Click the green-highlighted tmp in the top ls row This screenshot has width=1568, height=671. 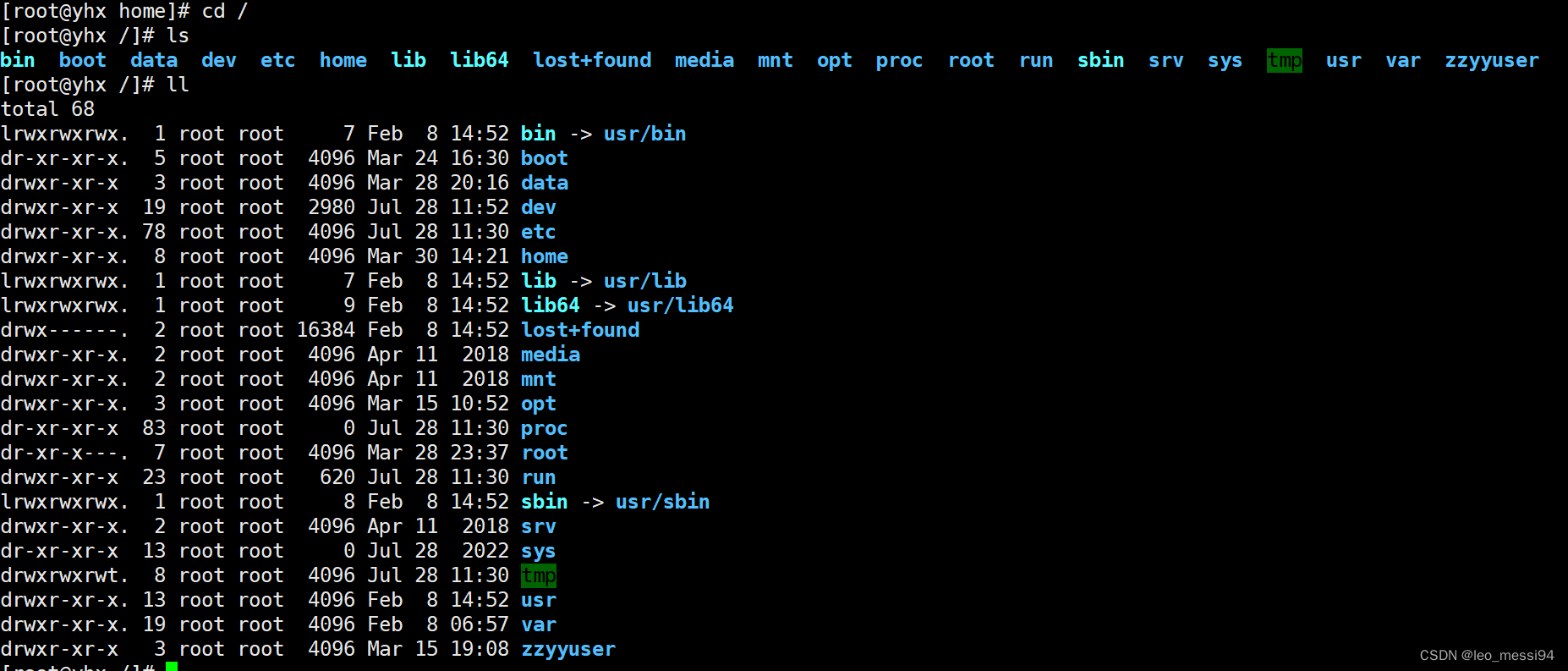click(1284, 60)
